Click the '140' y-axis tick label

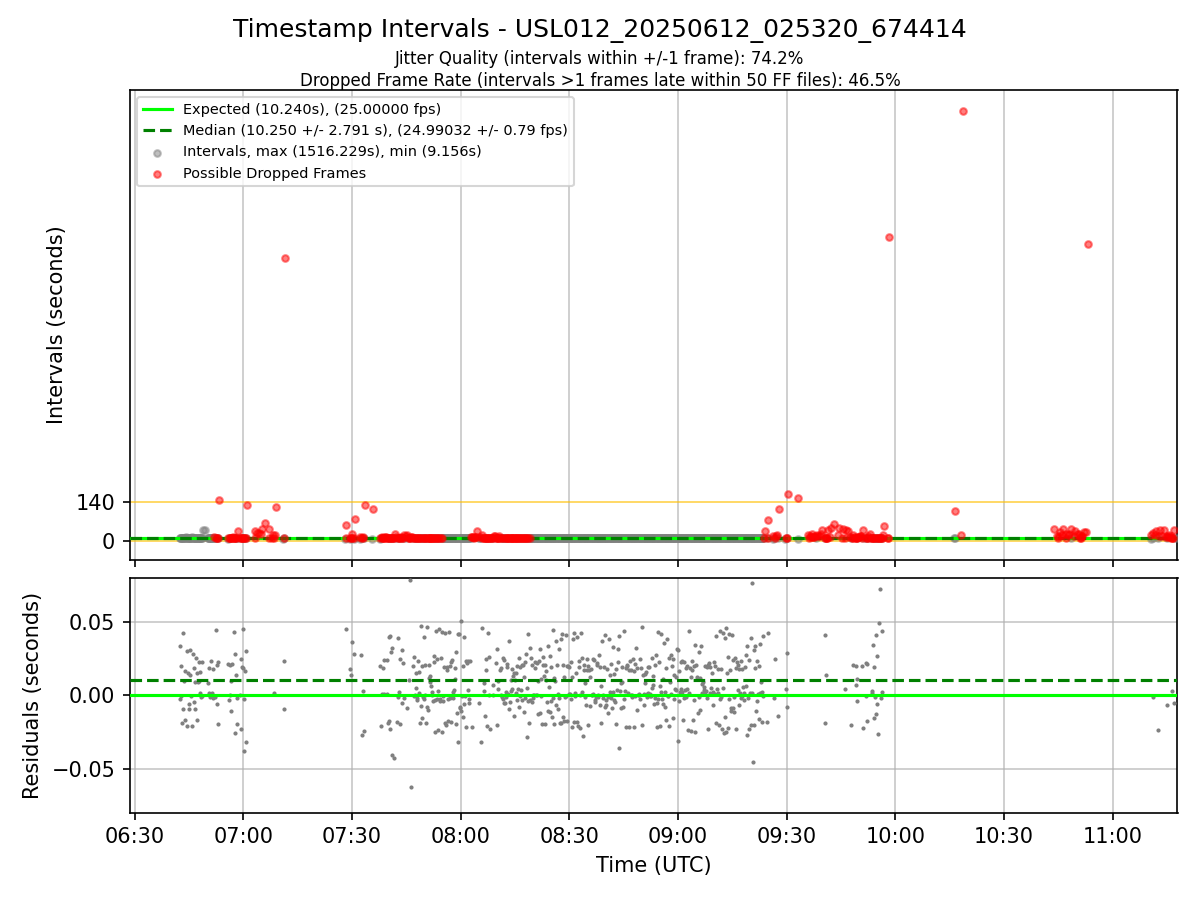pos(95,502)
